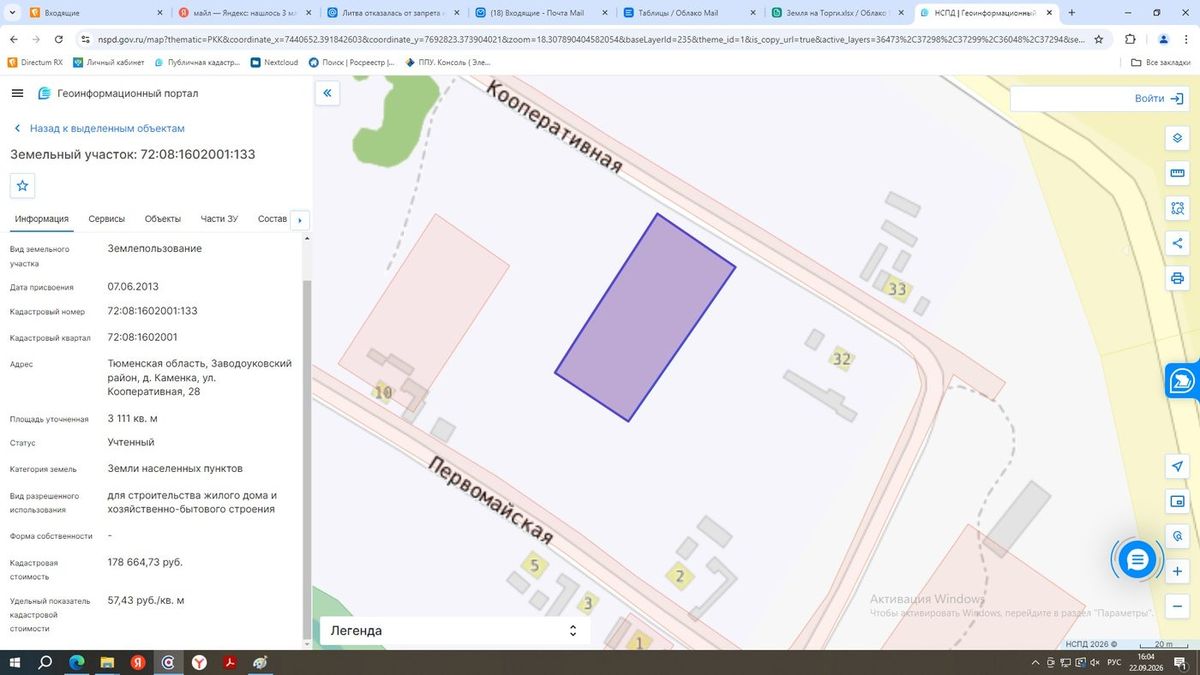Expand the Легенда panel
This screenshot has width=1200, height=675.
tap(455, 631)
